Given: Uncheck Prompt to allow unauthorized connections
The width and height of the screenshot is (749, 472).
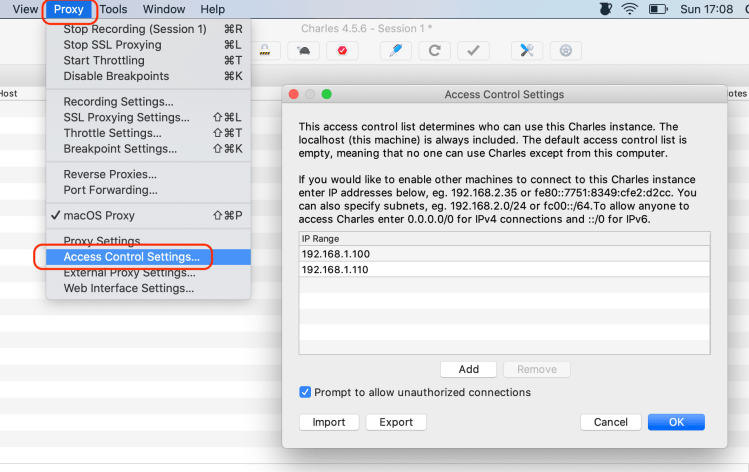Looking at the screenshot, I should pyautogui.click(x=306, y=392).
